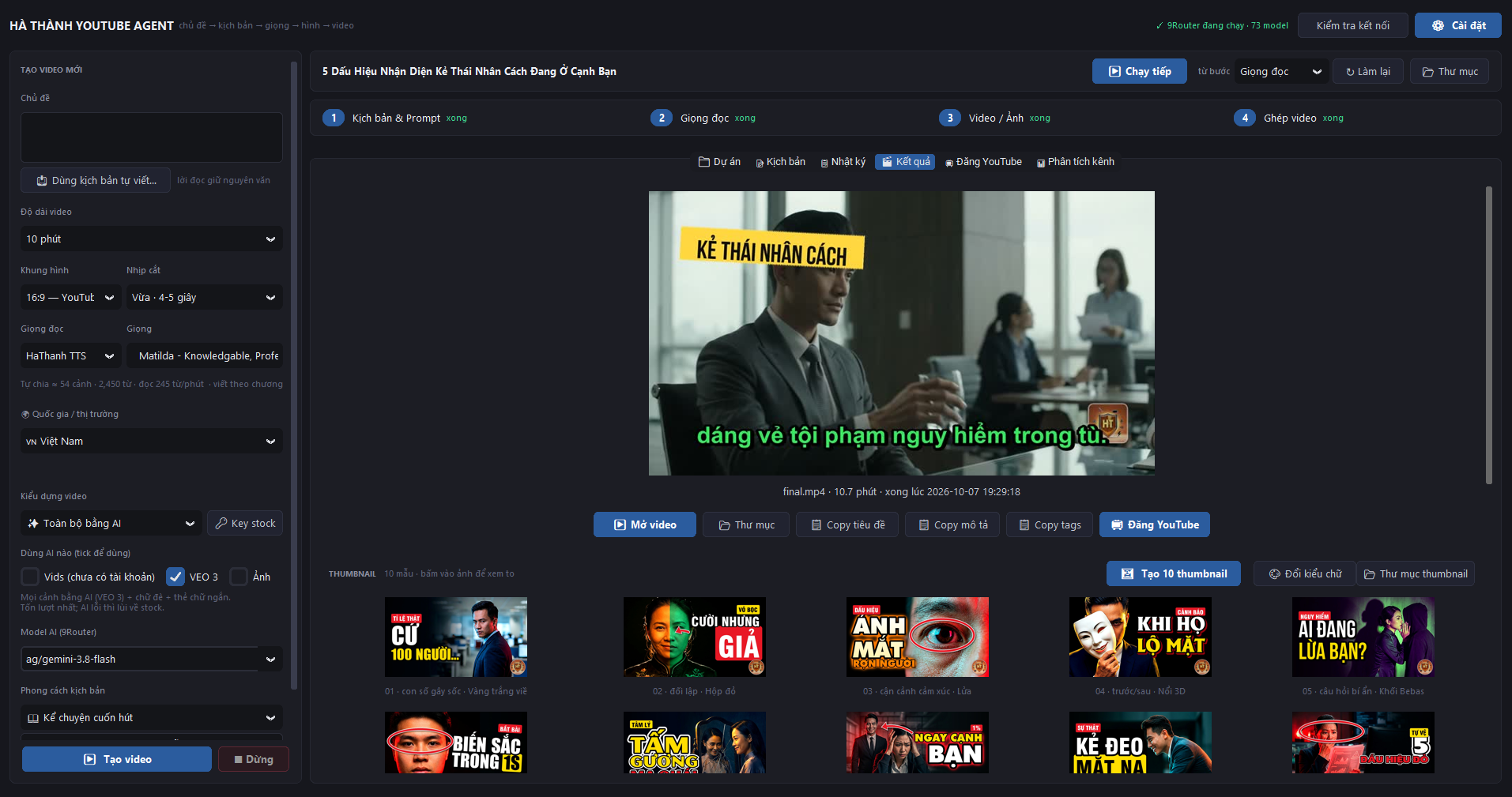Open the Cài đặt settings gear button
This screenshot has width=1512, height=797.
1457,25
